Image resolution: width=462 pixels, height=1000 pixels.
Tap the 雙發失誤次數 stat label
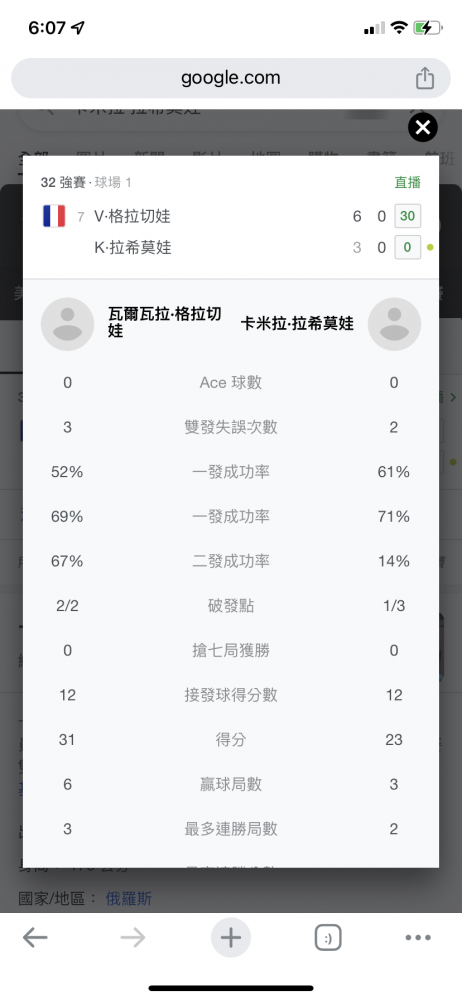(x=231, y=427)
